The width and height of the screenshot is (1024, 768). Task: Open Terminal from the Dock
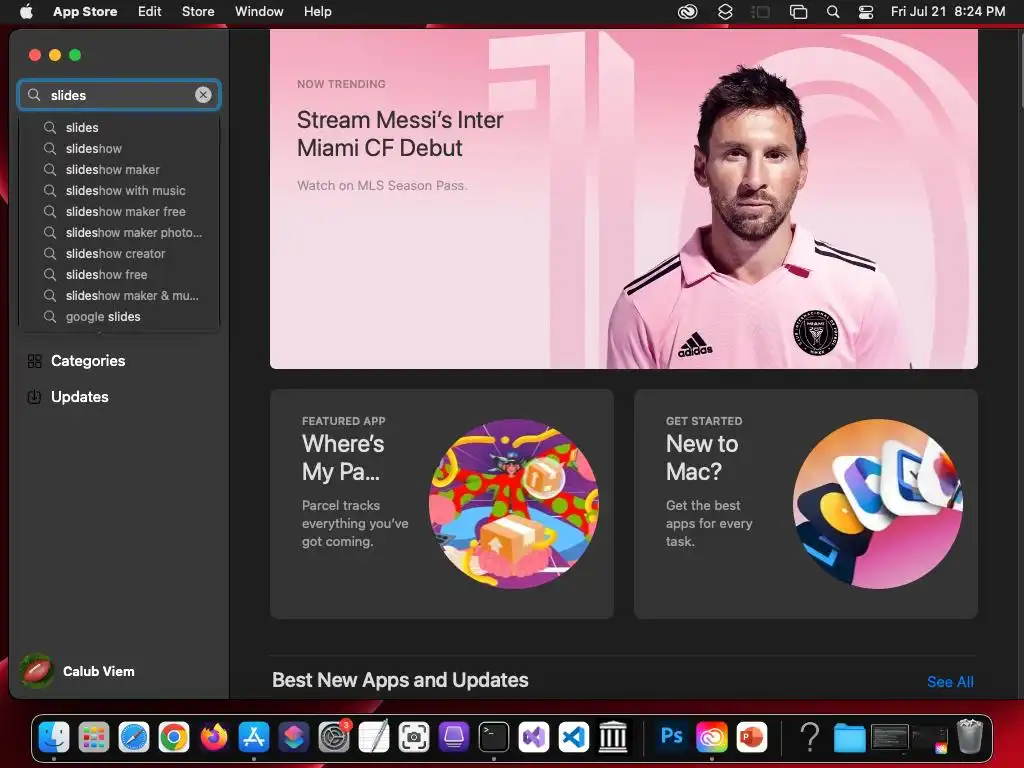coord(494,737)
